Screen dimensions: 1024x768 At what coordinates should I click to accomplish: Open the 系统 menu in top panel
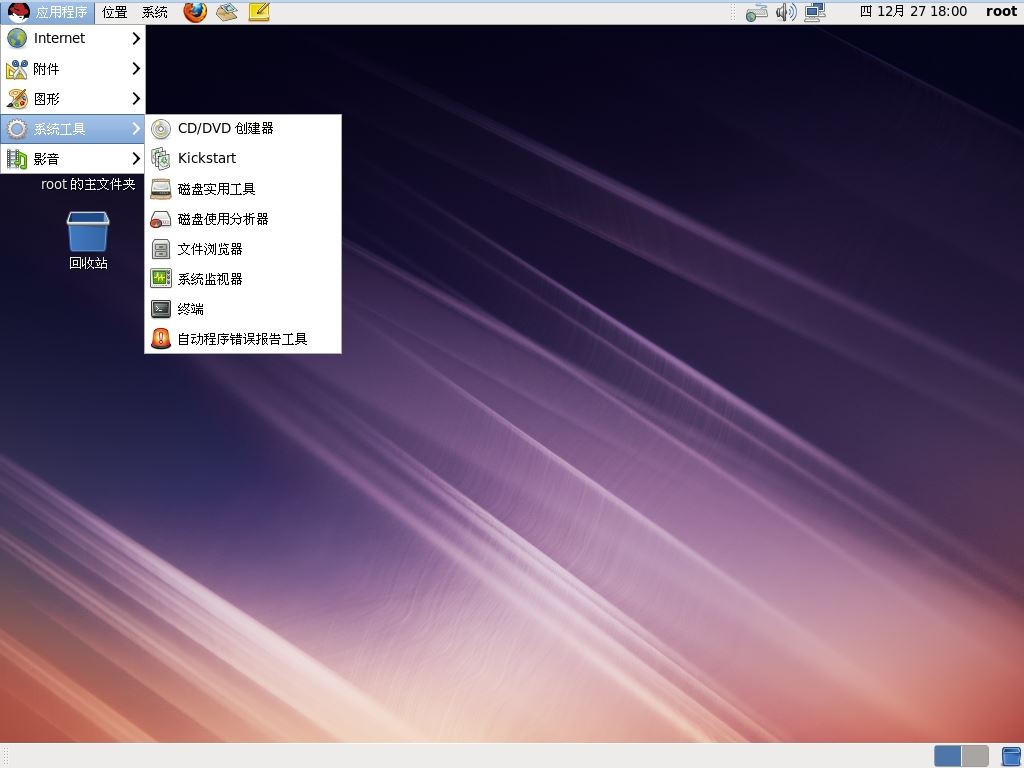click(x=155, y=12)
